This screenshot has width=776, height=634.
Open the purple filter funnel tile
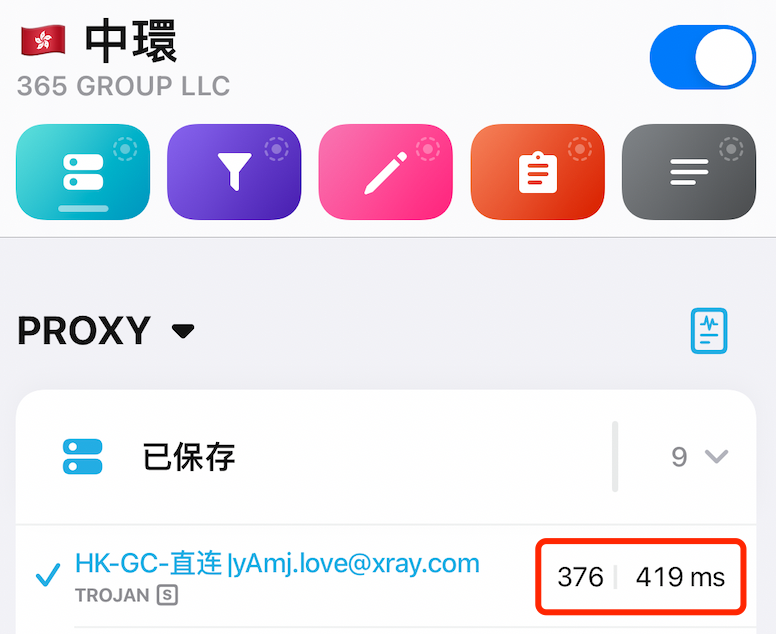tap(234, 172)
